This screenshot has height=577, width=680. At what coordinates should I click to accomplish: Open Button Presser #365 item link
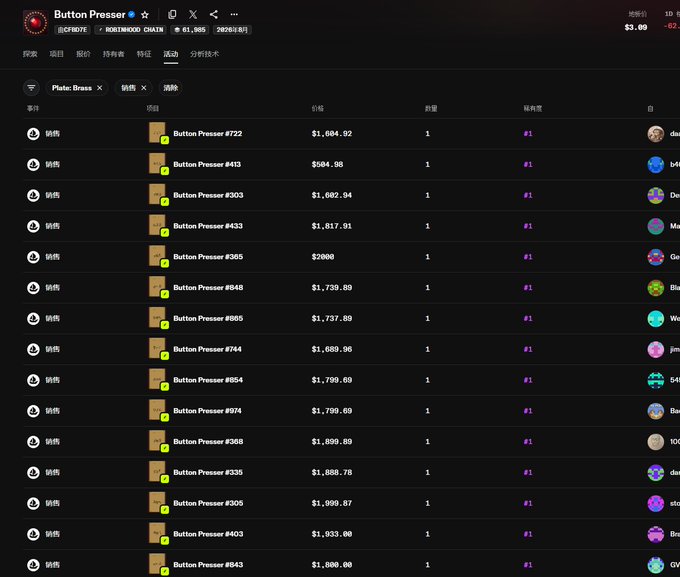pos(208,257)
